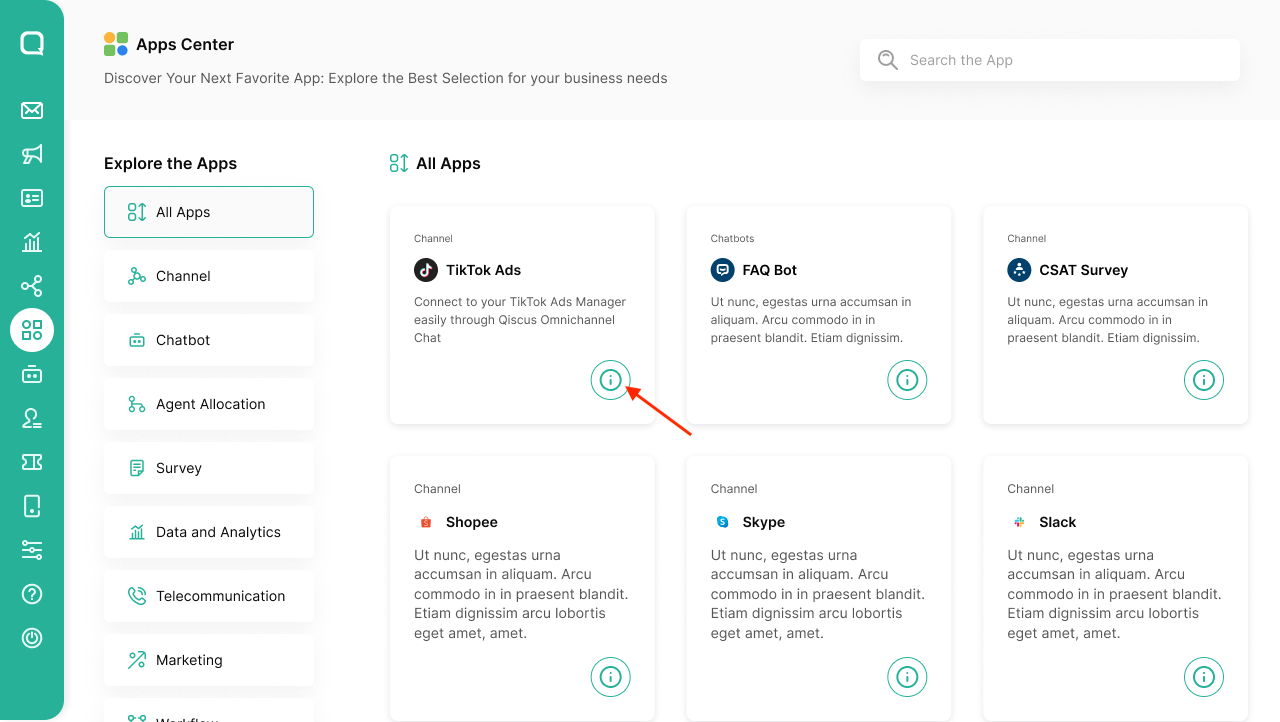This screenshot has height=722, width=1280.
Task: Click the Shopee card description text
Action: [521, 594]
